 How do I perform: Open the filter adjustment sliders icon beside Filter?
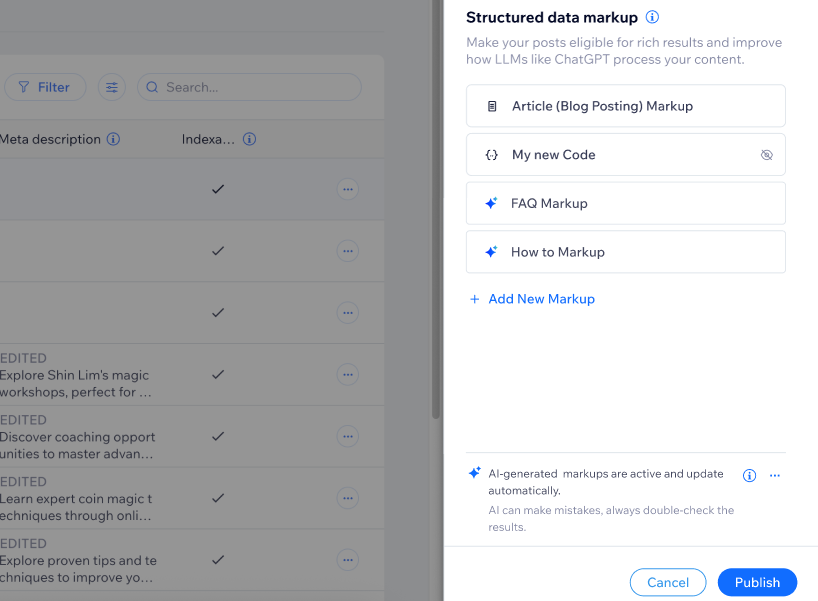[x=111, y=87]
